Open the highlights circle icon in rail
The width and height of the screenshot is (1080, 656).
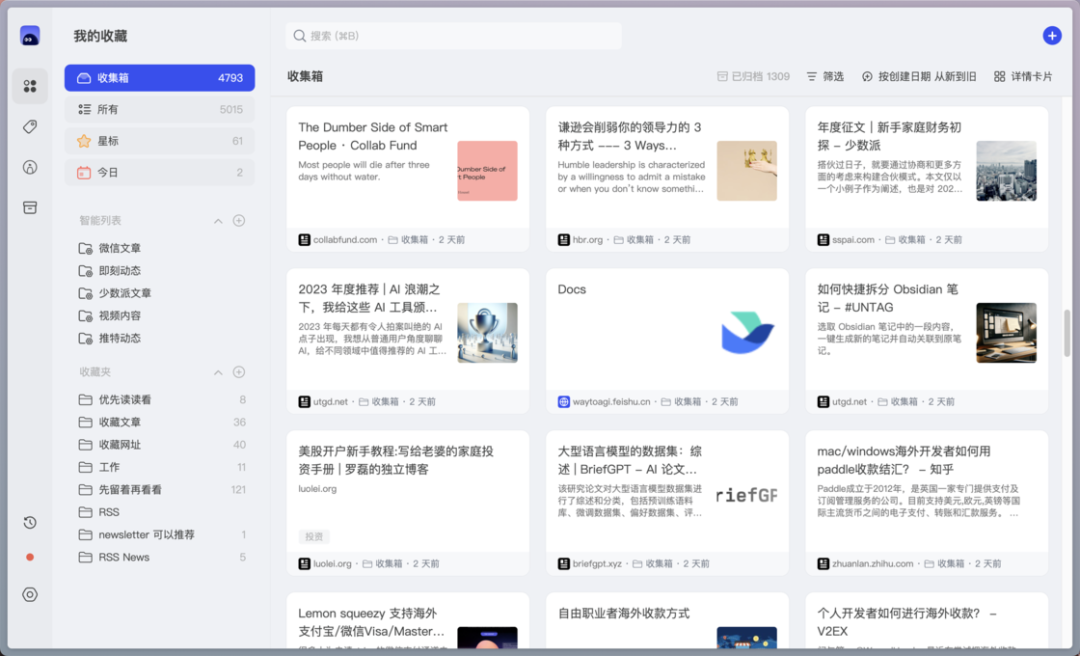coord(30,167)
